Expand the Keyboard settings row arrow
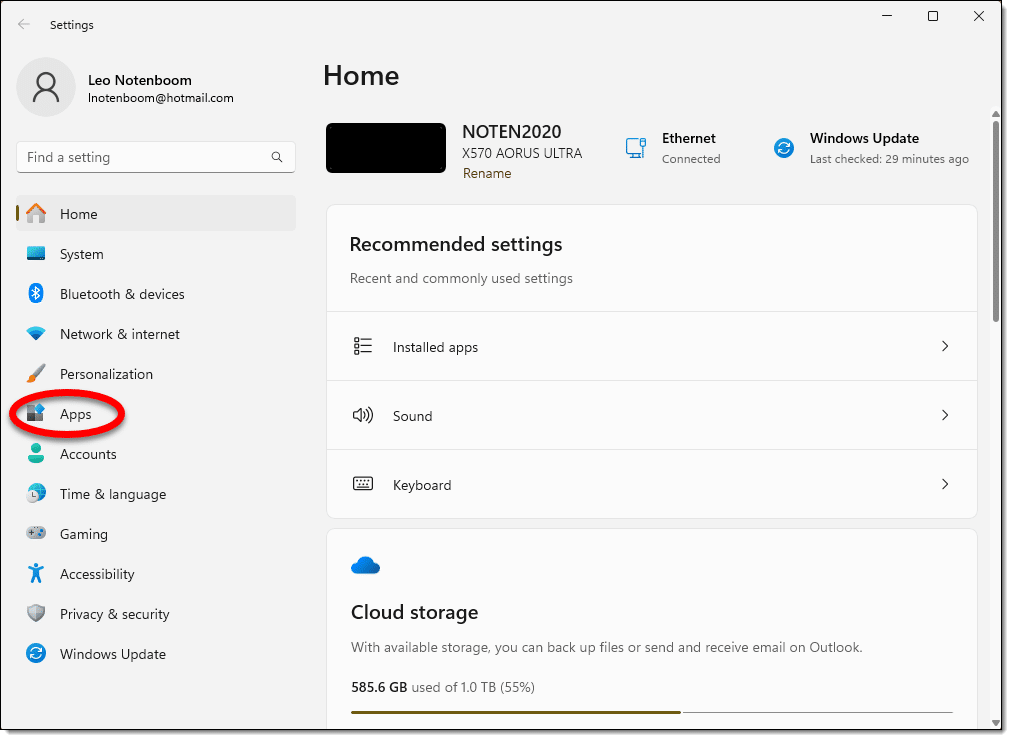1012x740 pixels. [x=945, y=484]
